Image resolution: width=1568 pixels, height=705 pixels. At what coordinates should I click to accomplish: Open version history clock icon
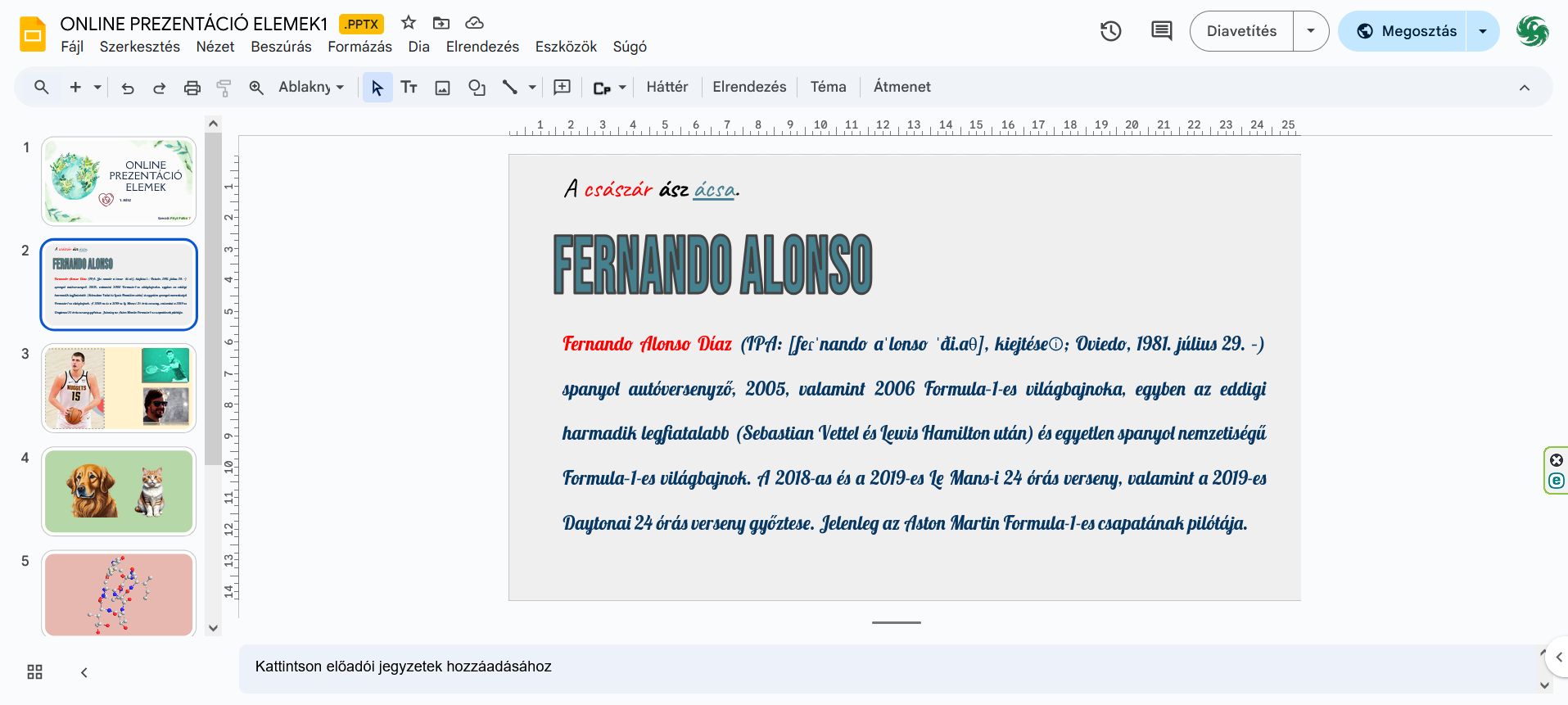[1110, 31]
